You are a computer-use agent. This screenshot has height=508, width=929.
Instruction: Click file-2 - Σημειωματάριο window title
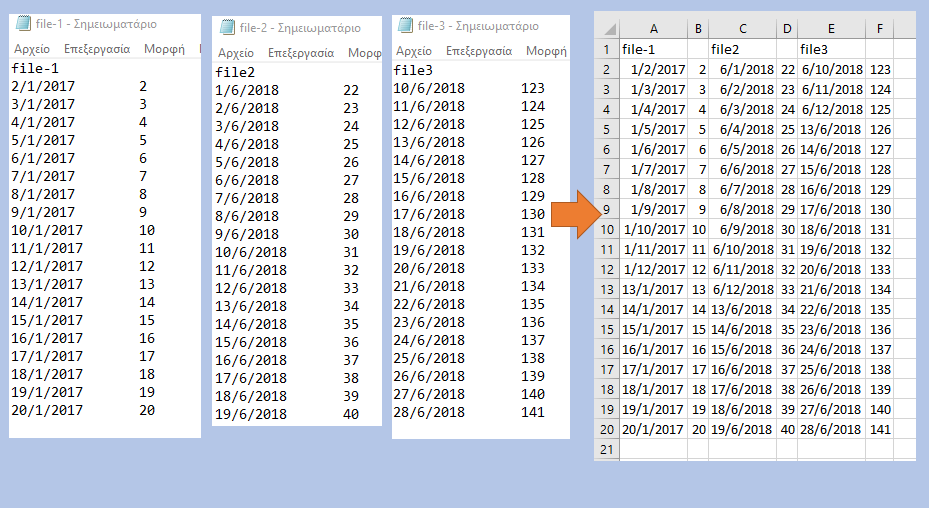pyautogui.click(x=300, y=27)
